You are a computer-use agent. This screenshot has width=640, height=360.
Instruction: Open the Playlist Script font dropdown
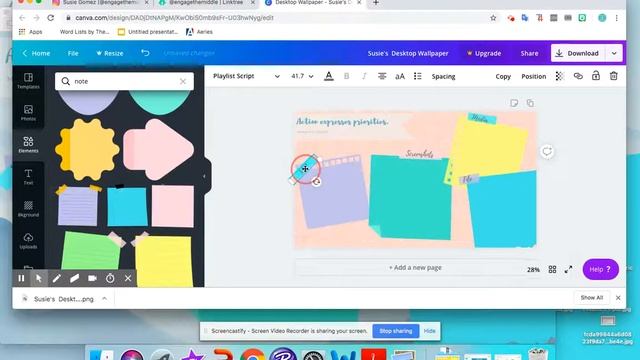coord(246,76)
